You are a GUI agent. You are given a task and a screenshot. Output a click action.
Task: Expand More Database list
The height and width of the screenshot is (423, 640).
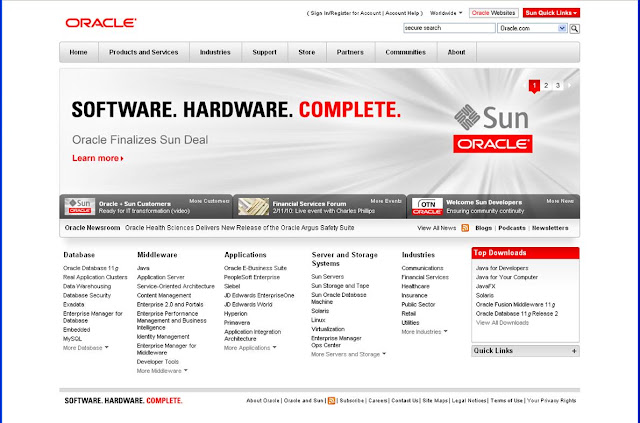tap(86, 348)
